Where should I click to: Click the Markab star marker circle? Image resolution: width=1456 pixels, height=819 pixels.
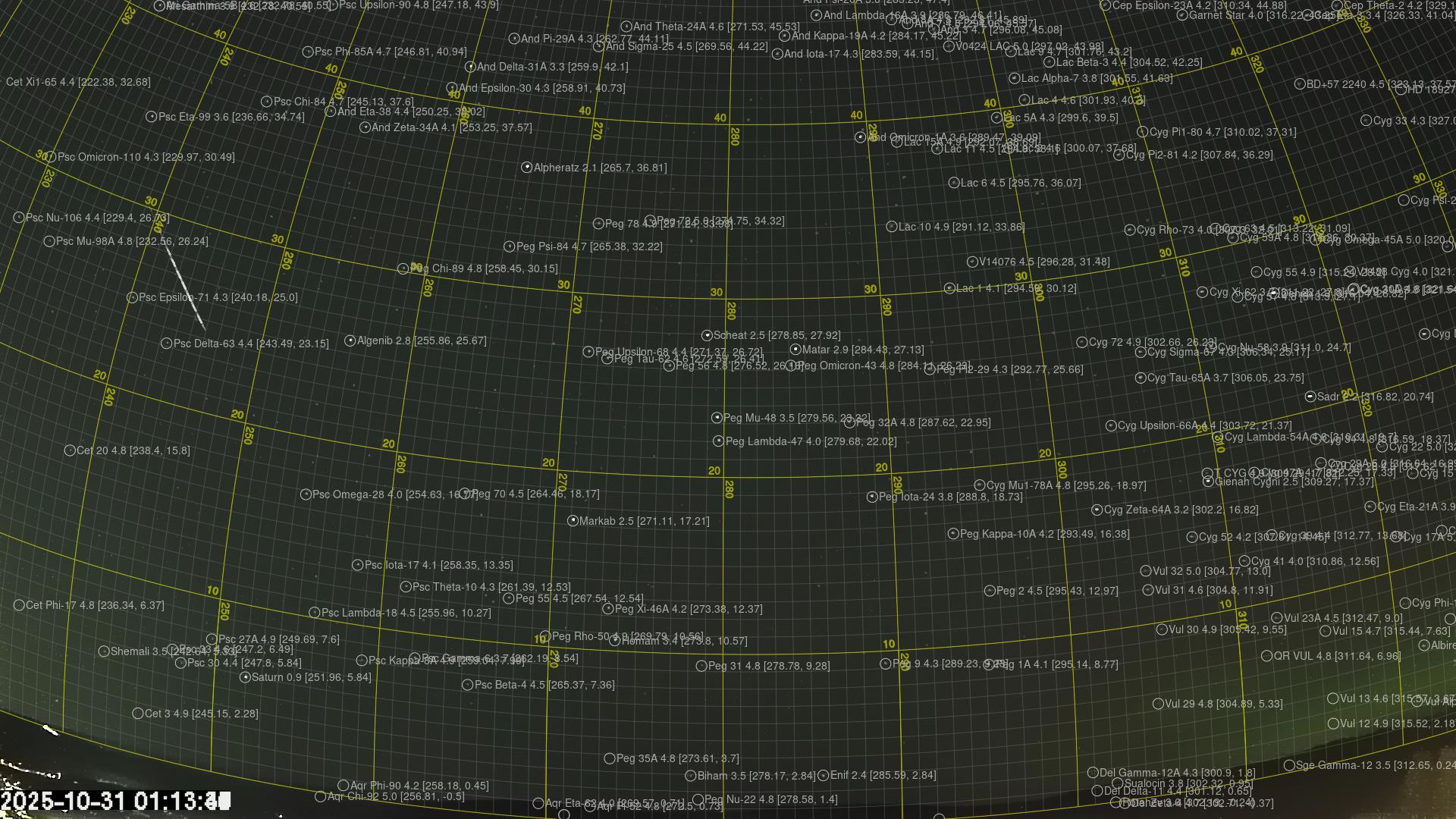coord(573,521)
